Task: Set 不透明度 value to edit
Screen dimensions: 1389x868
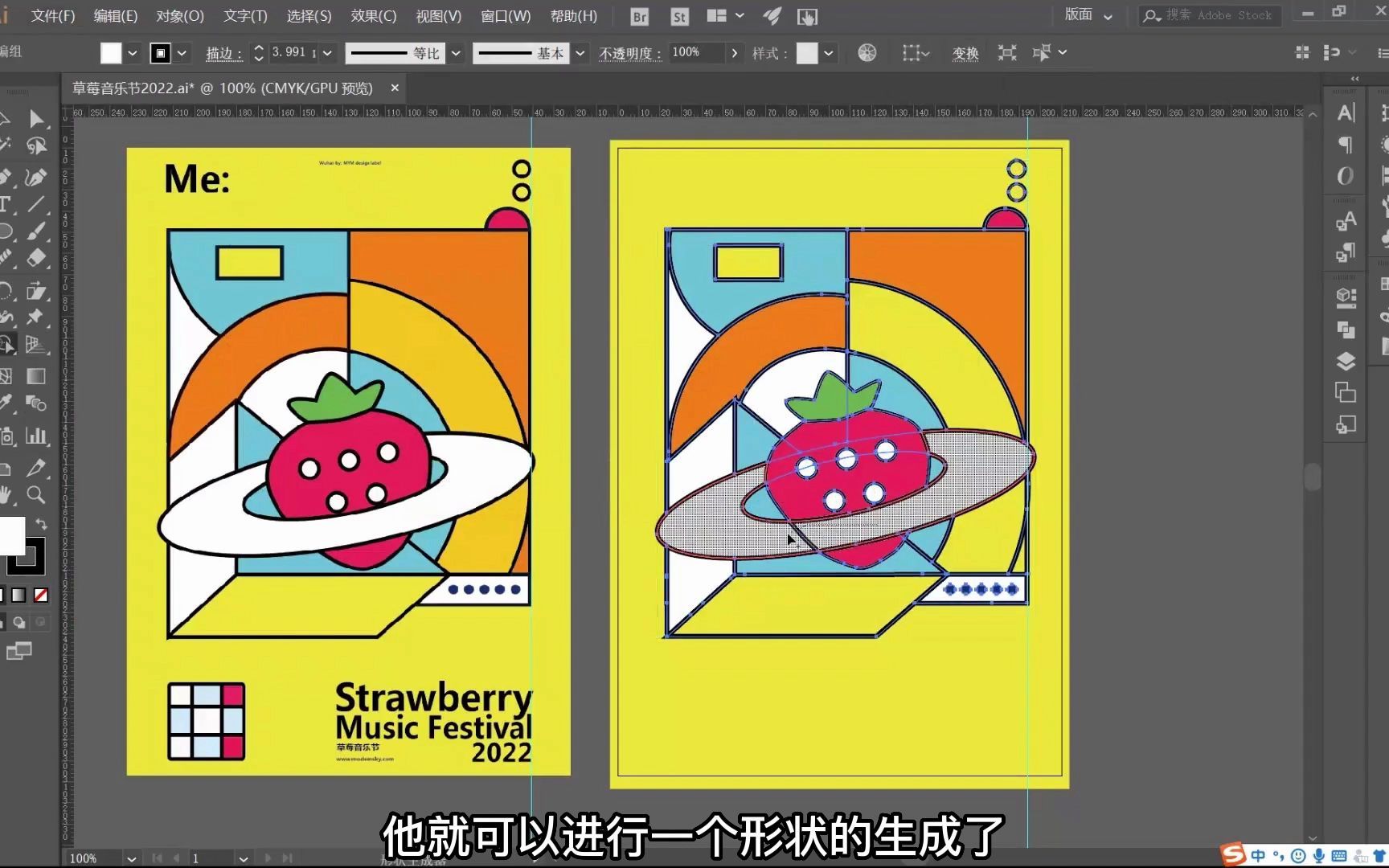Action: click(696, 53)
